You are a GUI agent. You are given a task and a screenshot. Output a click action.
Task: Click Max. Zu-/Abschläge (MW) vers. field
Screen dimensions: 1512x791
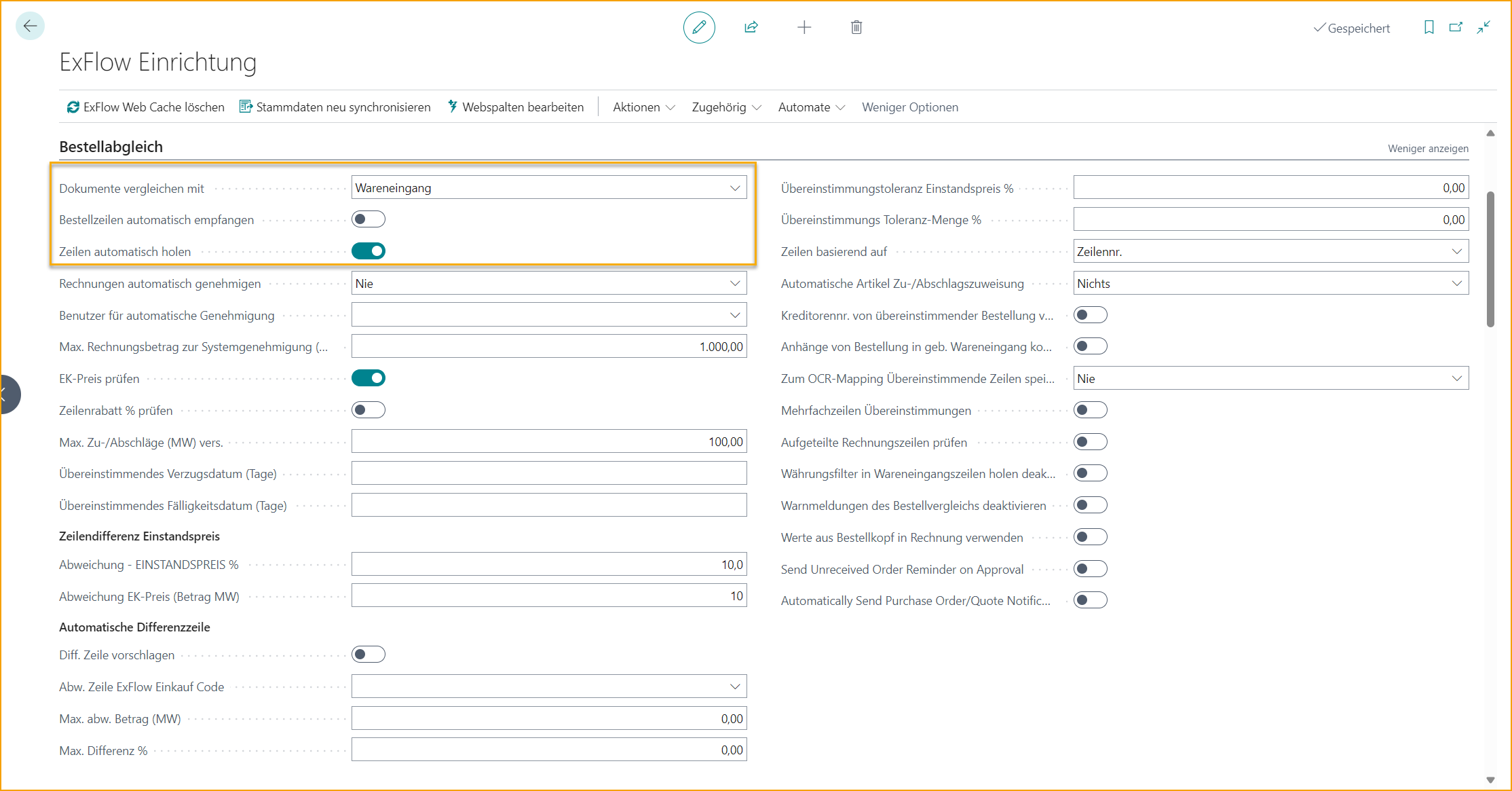pos(549,442)
